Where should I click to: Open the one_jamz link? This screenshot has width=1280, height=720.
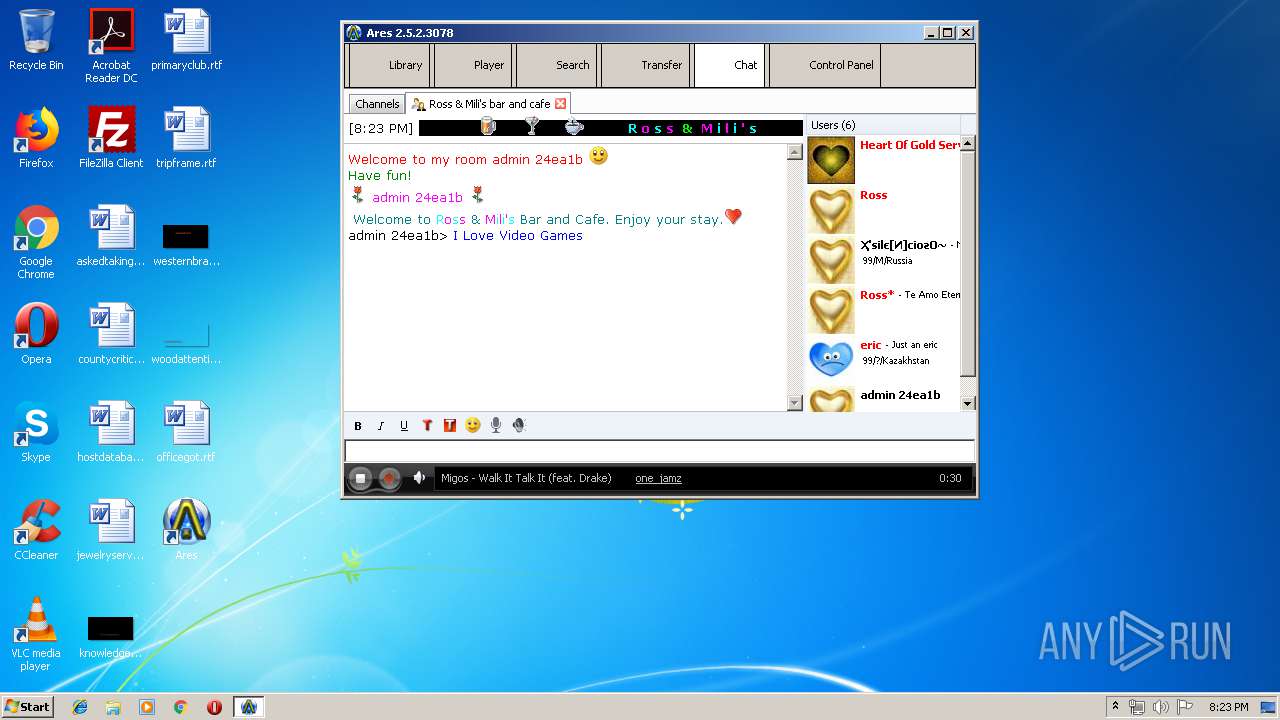pyautogui.click(x=658, y=478)
